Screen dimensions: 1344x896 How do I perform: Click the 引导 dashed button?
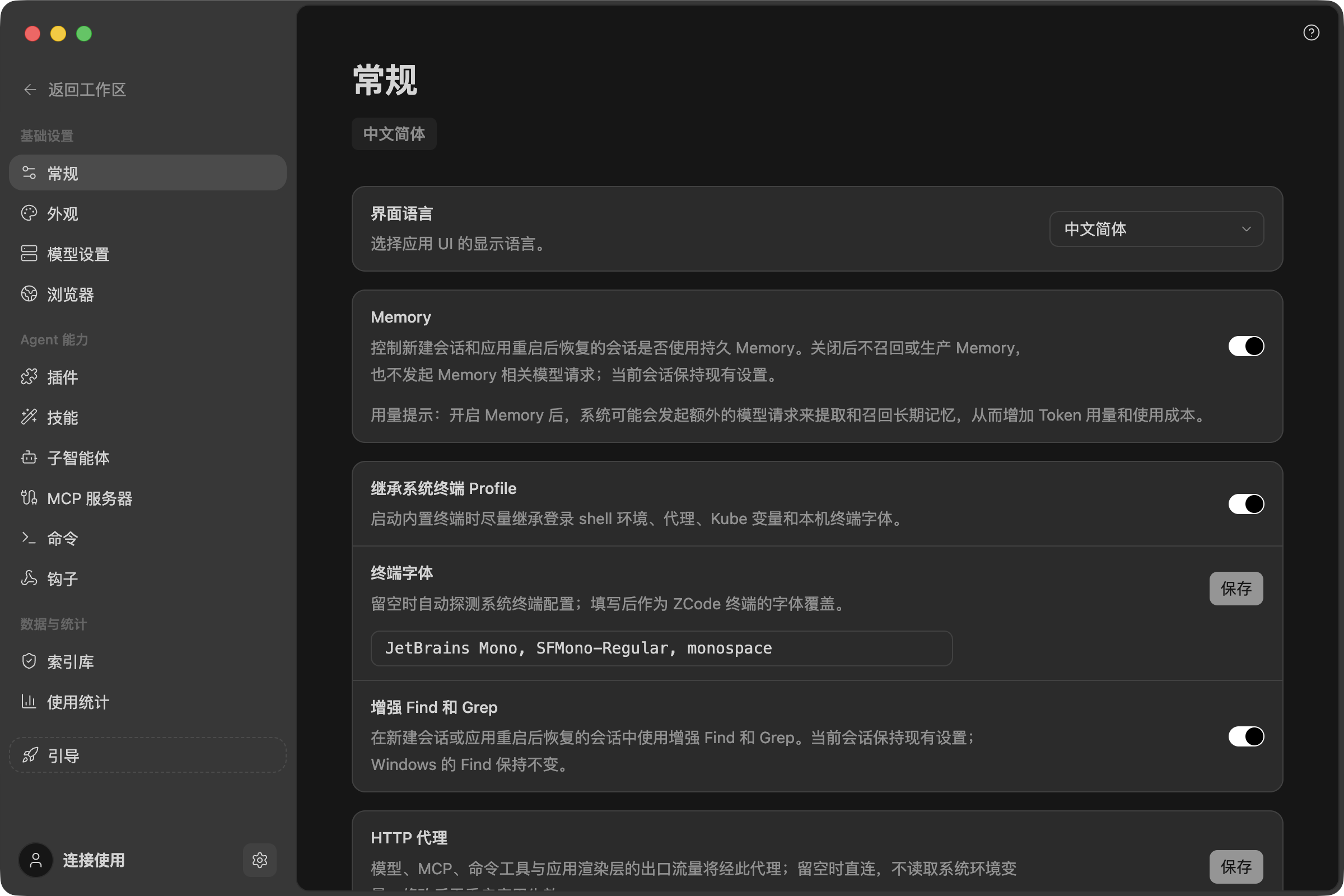point(148,755)
